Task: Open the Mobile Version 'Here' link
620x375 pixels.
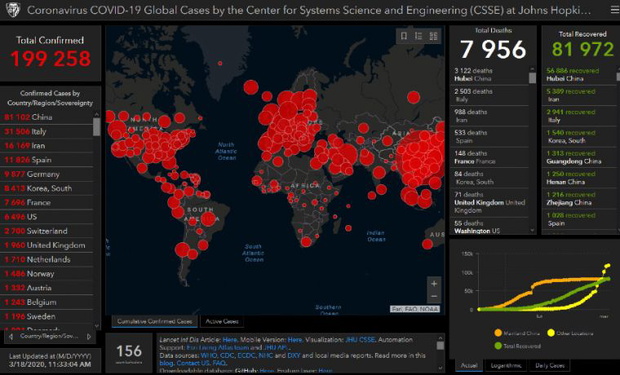Action: pos(295,340)
